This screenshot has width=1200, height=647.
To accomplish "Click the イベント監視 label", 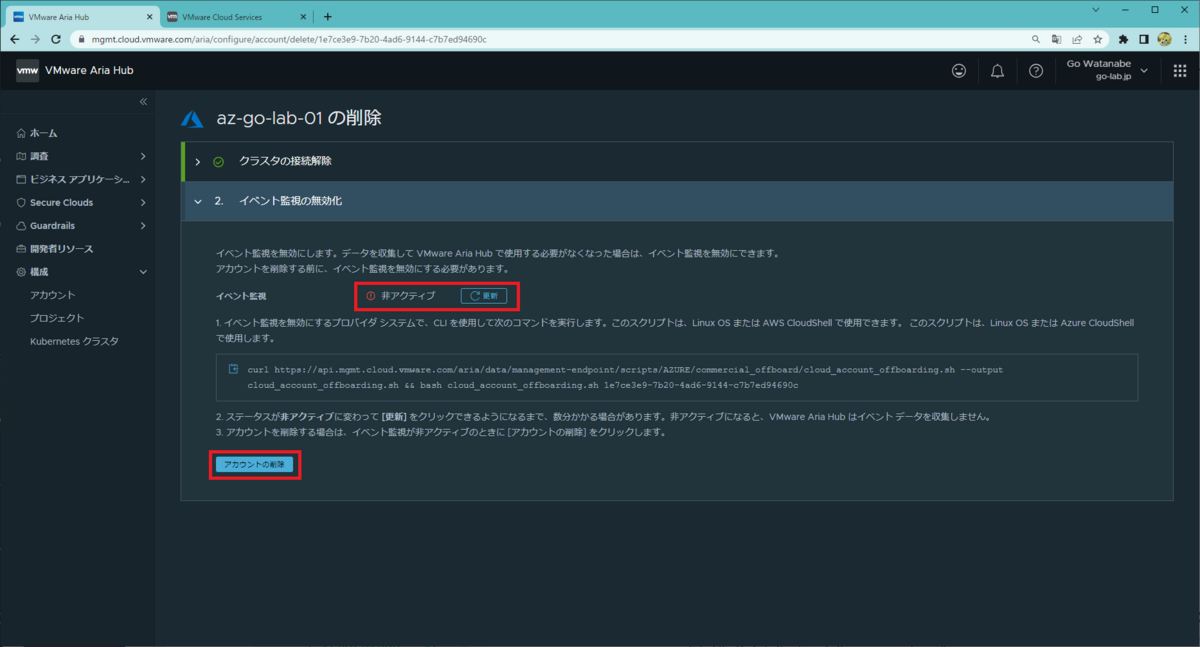I will pos(241,296).
